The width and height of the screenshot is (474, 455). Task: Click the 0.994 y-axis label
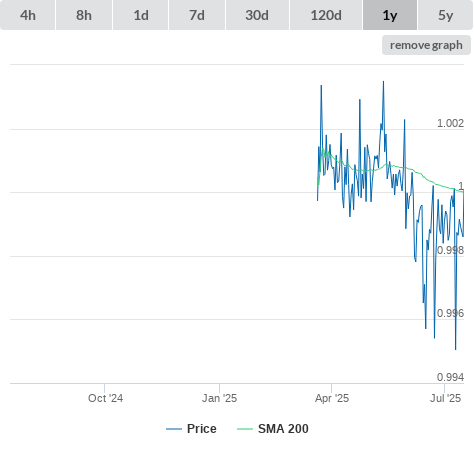pos(450,377)
